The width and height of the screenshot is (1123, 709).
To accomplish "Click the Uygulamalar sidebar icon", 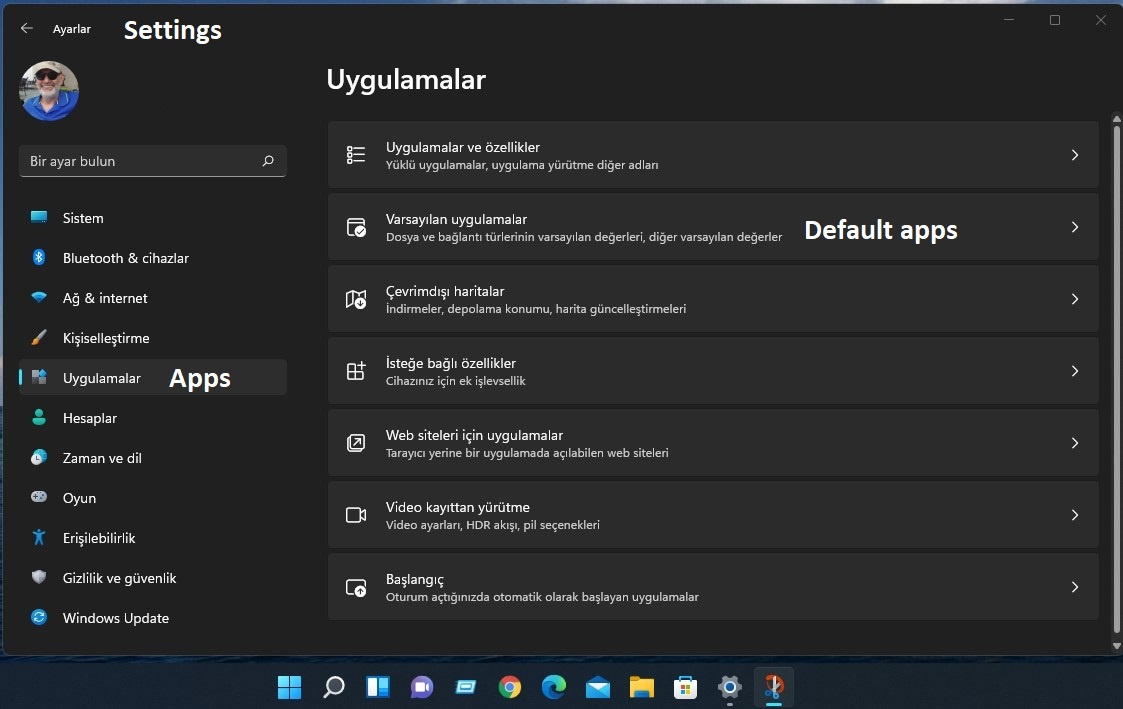I will pyautogui.click(x=39, y=377).
